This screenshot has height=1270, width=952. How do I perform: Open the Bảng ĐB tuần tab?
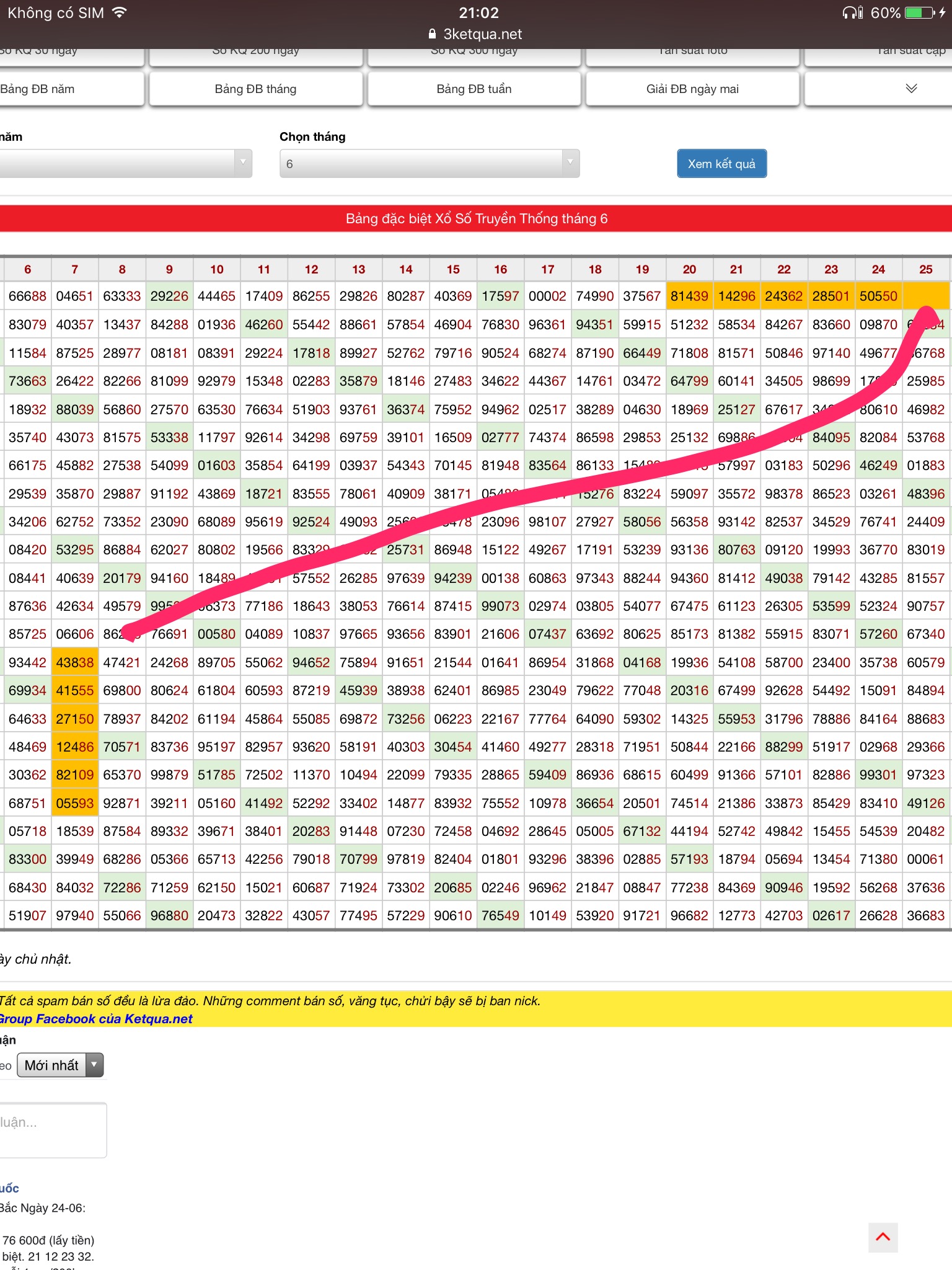(474, 89)
